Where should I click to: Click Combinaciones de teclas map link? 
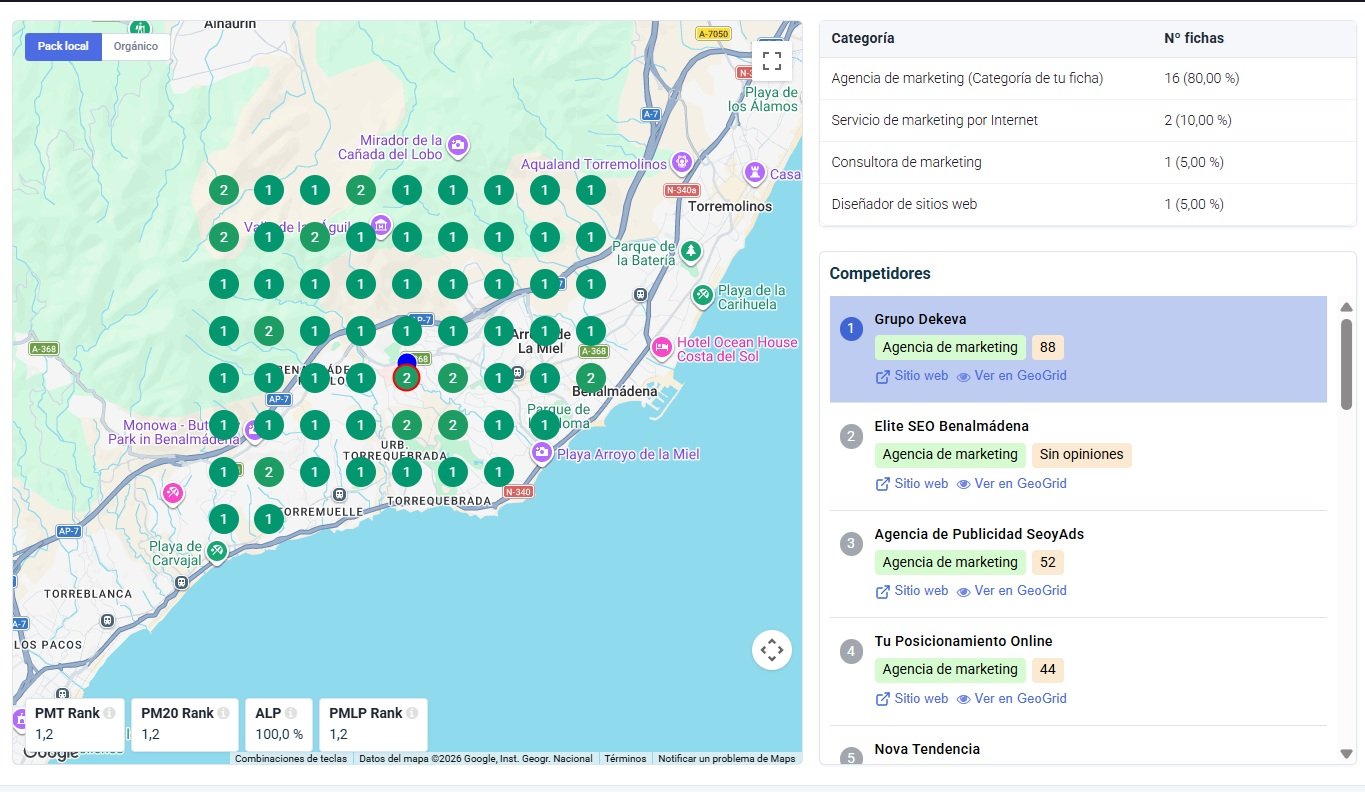coord(291,759)
